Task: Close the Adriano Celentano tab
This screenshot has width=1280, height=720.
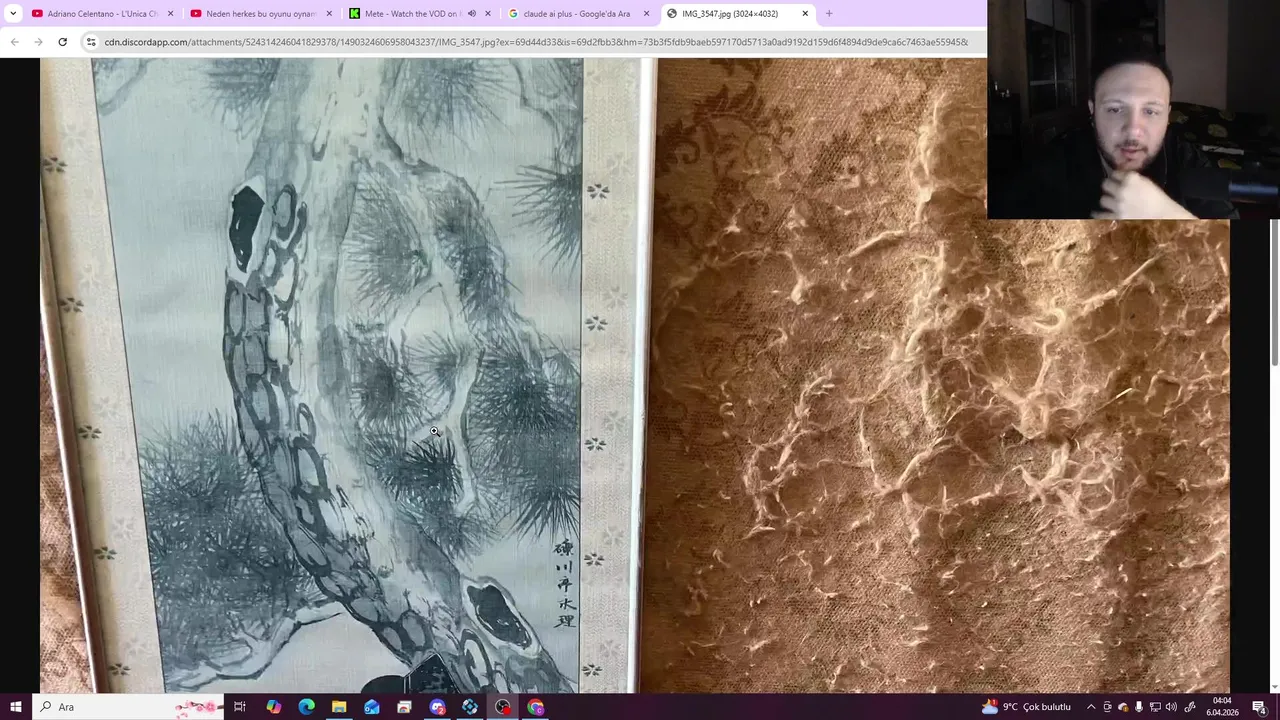Action: click(171, 14)
